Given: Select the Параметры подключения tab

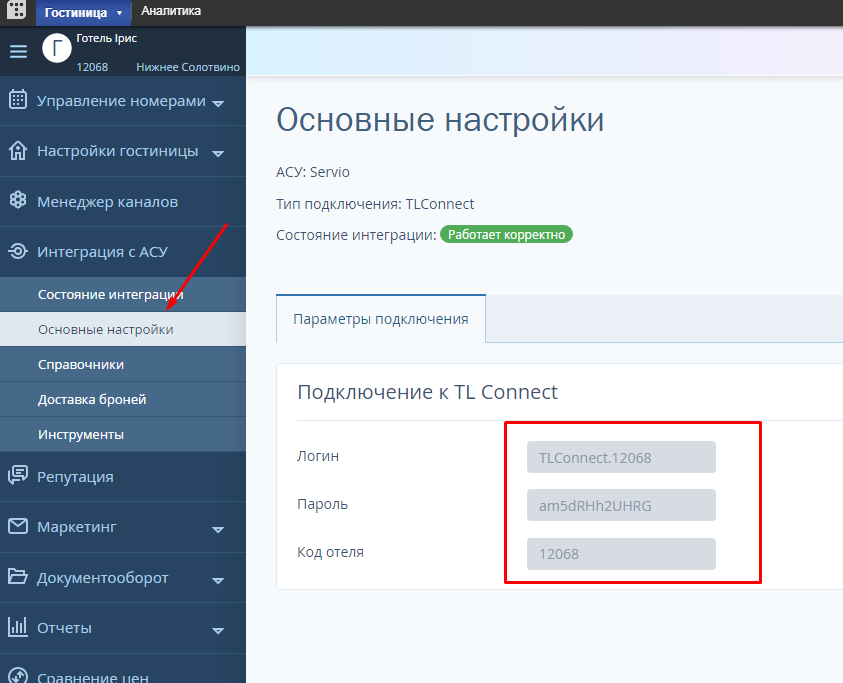Looking at the screenshot, I should [x=380, y=319].
